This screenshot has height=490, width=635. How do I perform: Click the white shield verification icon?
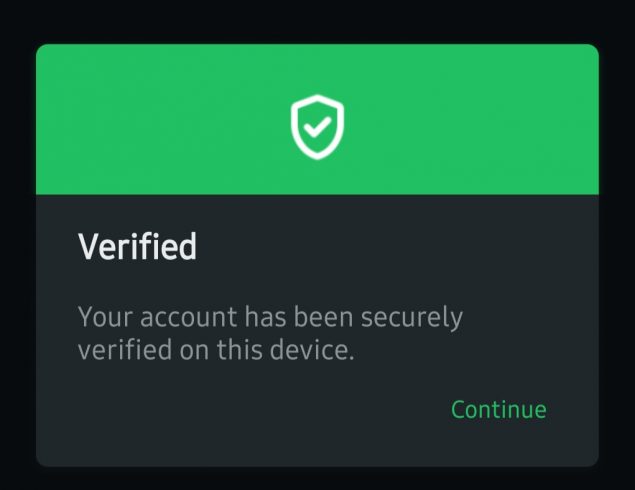pos(317,127)
